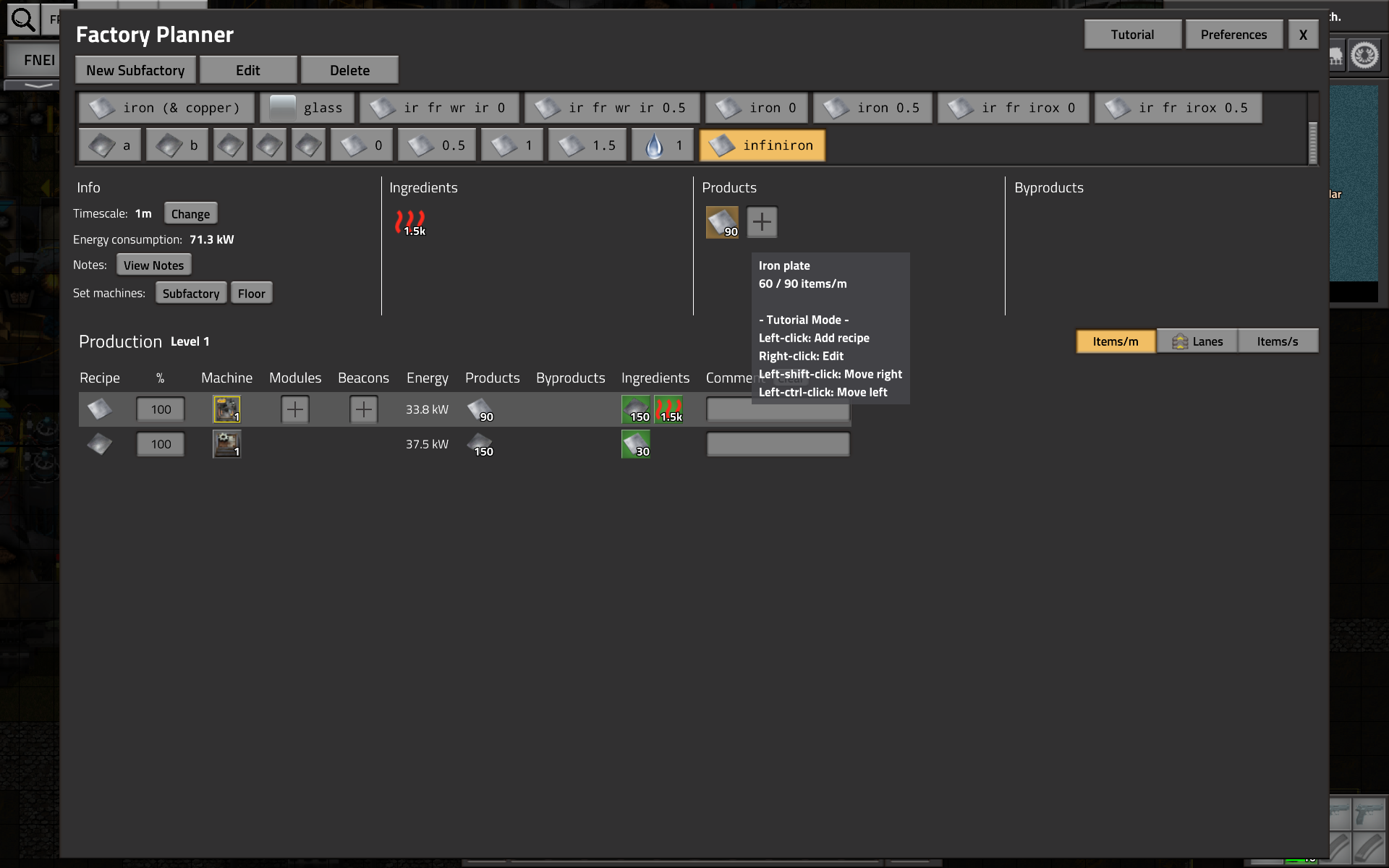1389x868 pixels.
Task: Switch view to Items/m
Action: pyautogui.click(x=1115, y=341)
